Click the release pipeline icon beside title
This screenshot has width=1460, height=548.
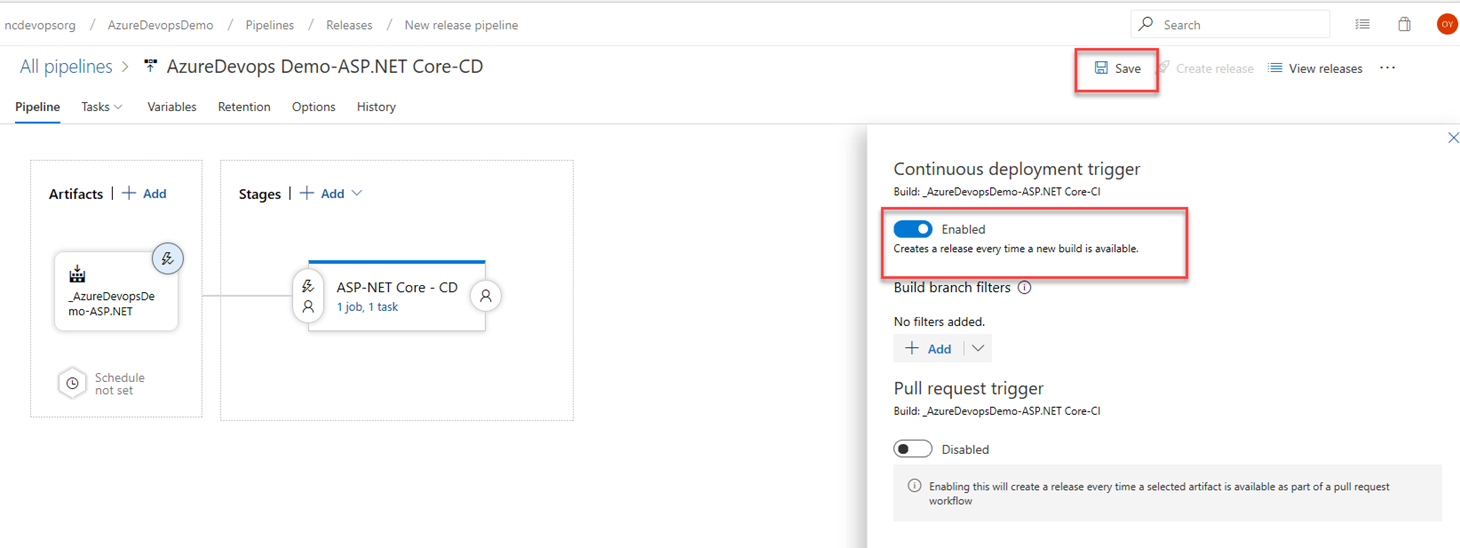point(151,67)
